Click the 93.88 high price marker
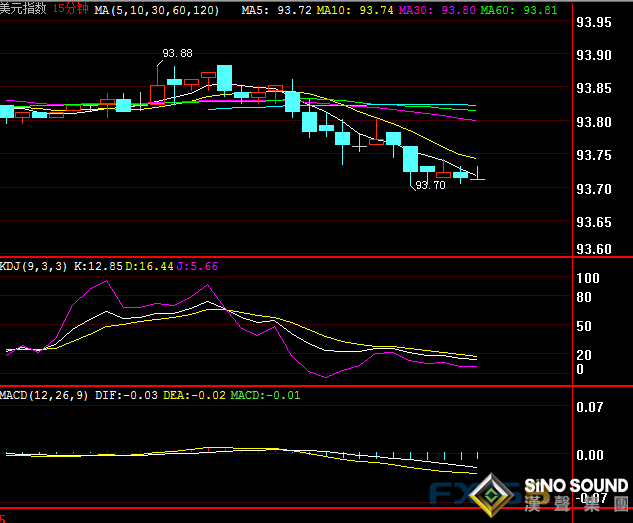 (177, 53)
